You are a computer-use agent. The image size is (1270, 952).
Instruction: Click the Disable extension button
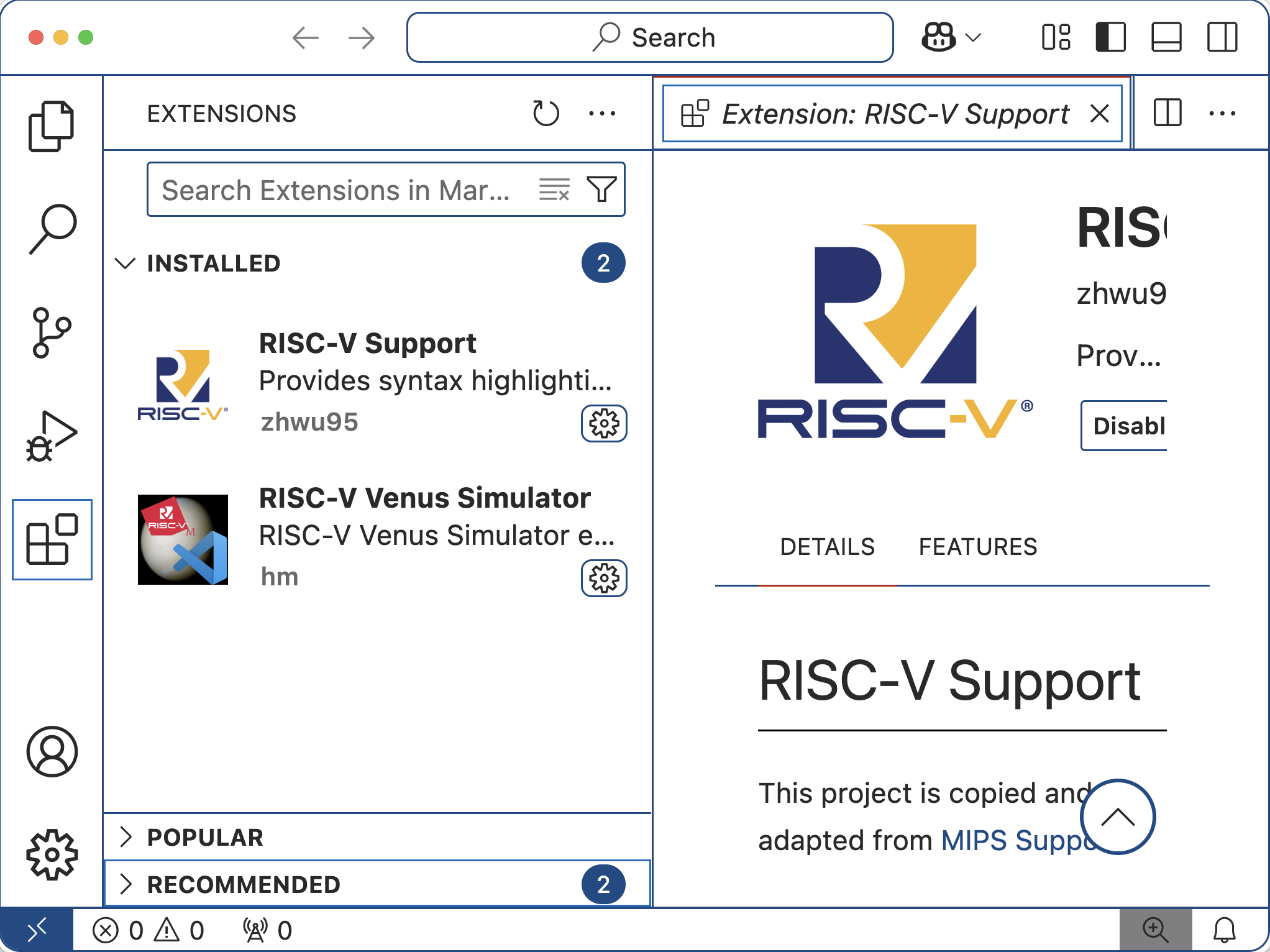[1125, 426]
